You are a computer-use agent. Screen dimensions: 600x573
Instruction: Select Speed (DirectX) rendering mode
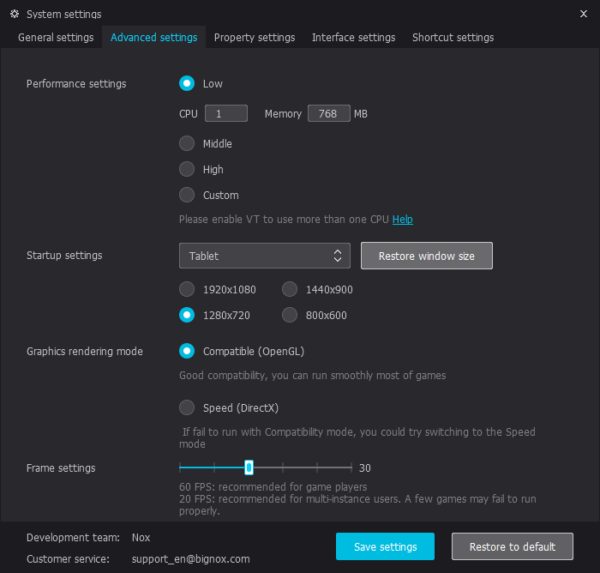[x=187, y=408]
